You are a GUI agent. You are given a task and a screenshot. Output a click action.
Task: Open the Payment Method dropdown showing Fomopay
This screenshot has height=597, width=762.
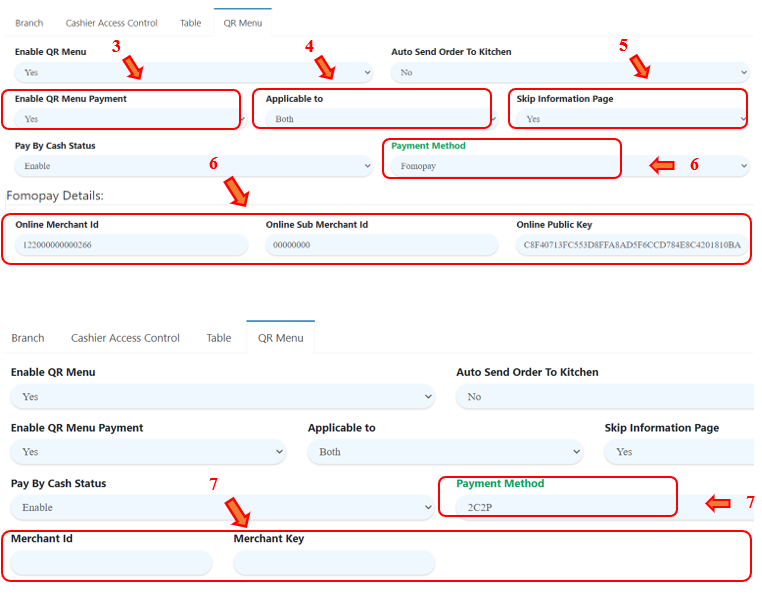click(500, 166)
